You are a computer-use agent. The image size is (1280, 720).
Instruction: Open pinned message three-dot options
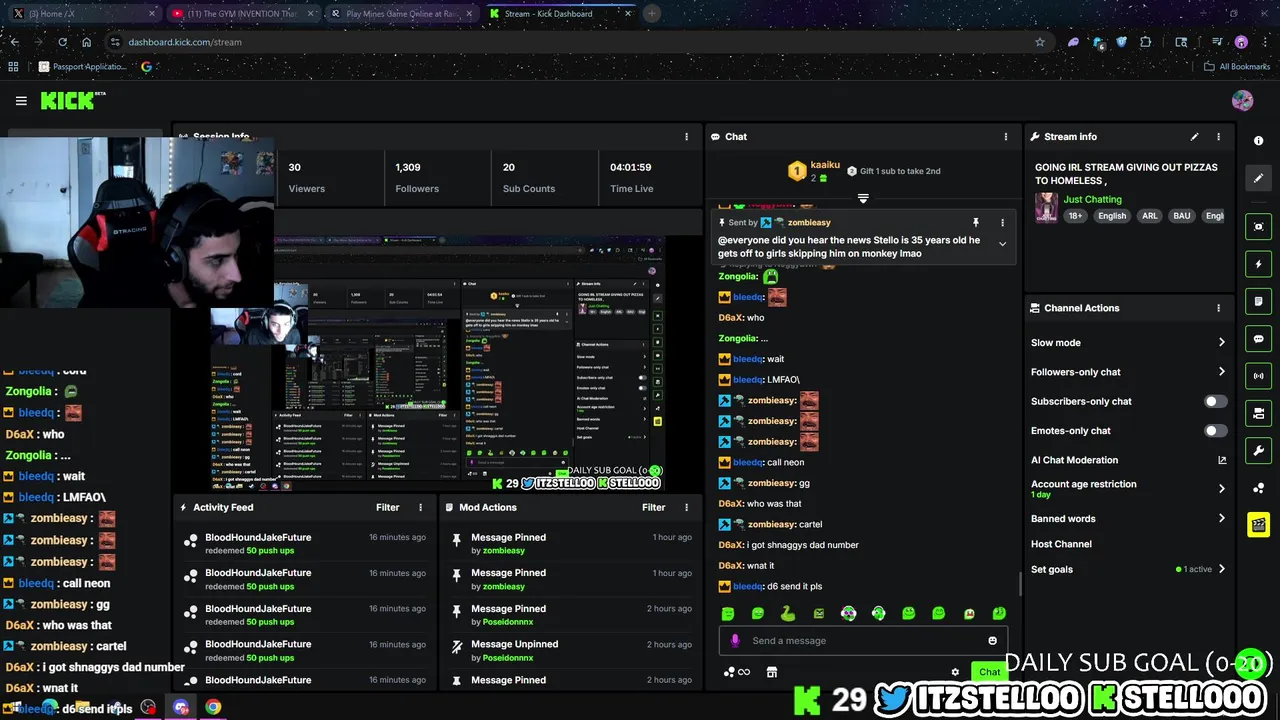(x=1002, y=223)
